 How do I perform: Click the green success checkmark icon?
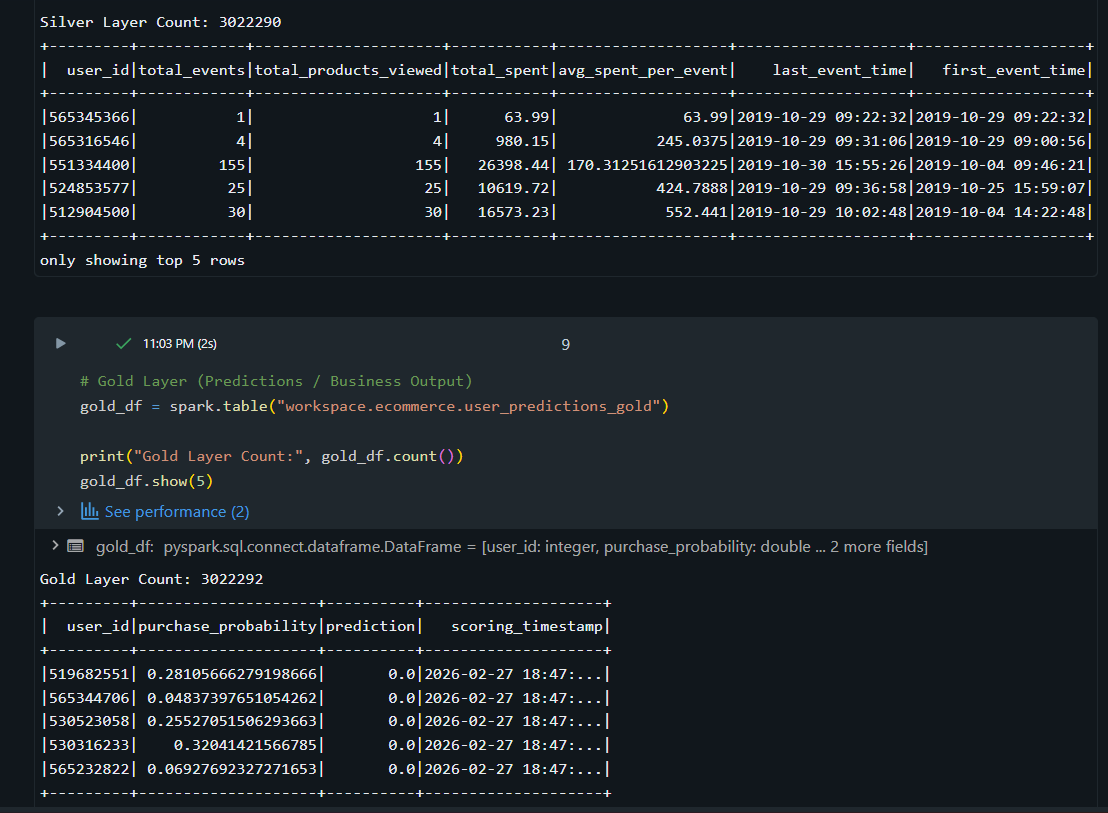(x=124, y=343)
